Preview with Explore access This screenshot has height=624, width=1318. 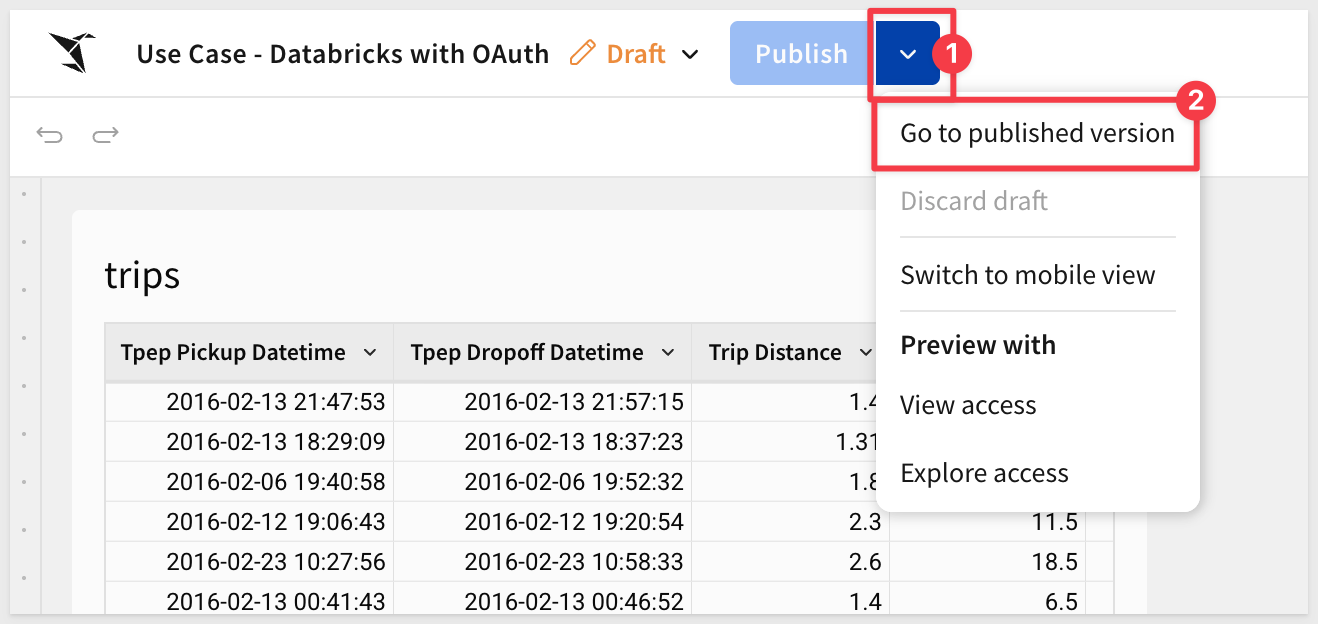tap(984, 473)
